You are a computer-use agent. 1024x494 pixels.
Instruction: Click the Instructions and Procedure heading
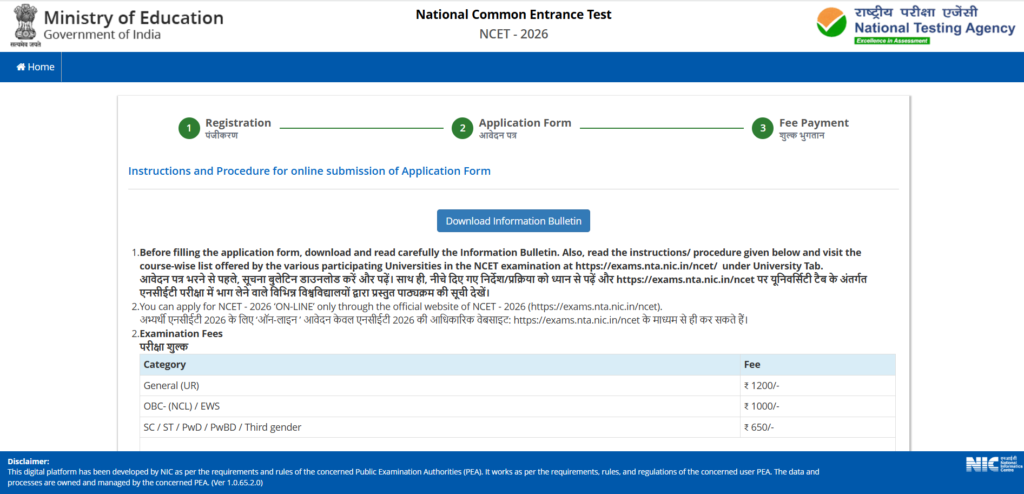pos(309,171)
